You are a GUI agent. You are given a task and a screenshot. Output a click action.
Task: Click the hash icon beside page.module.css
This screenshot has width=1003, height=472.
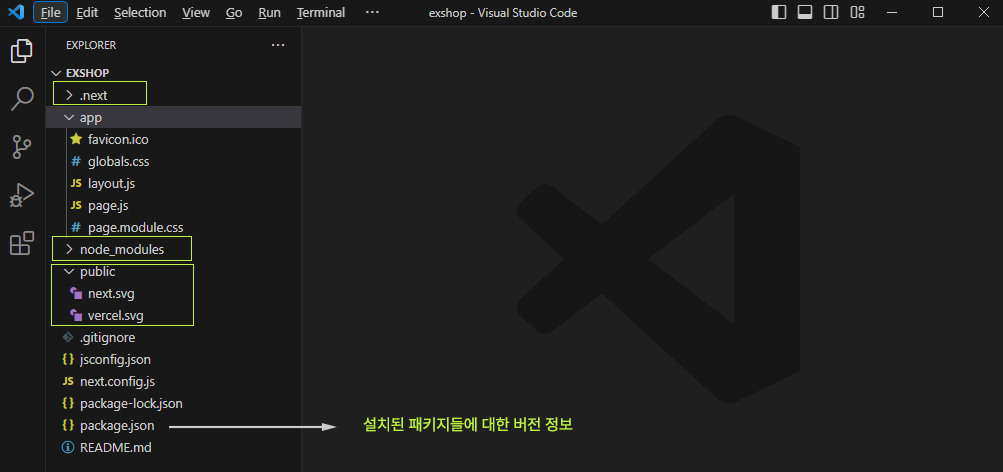[x=76, y=227]
